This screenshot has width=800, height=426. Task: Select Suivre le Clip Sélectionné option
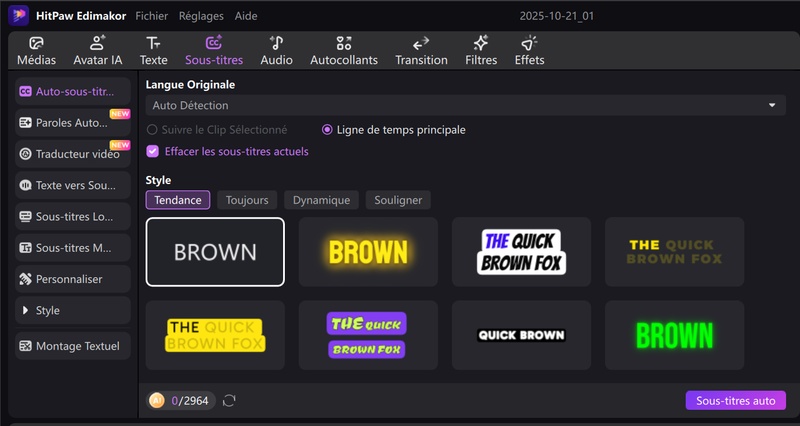click(153, 130)
